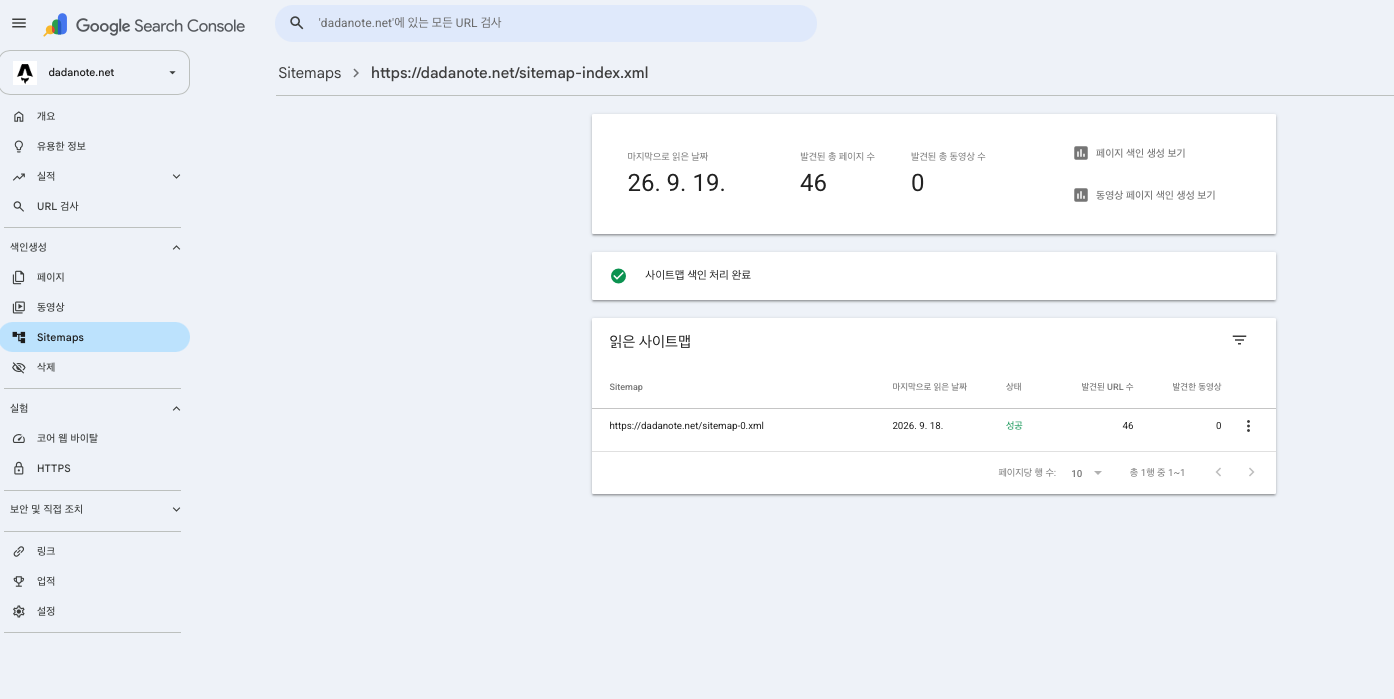Screen dimensions: 1394x699
Task: Open URL 검사 in the sidebar
Action: point(95,206)
